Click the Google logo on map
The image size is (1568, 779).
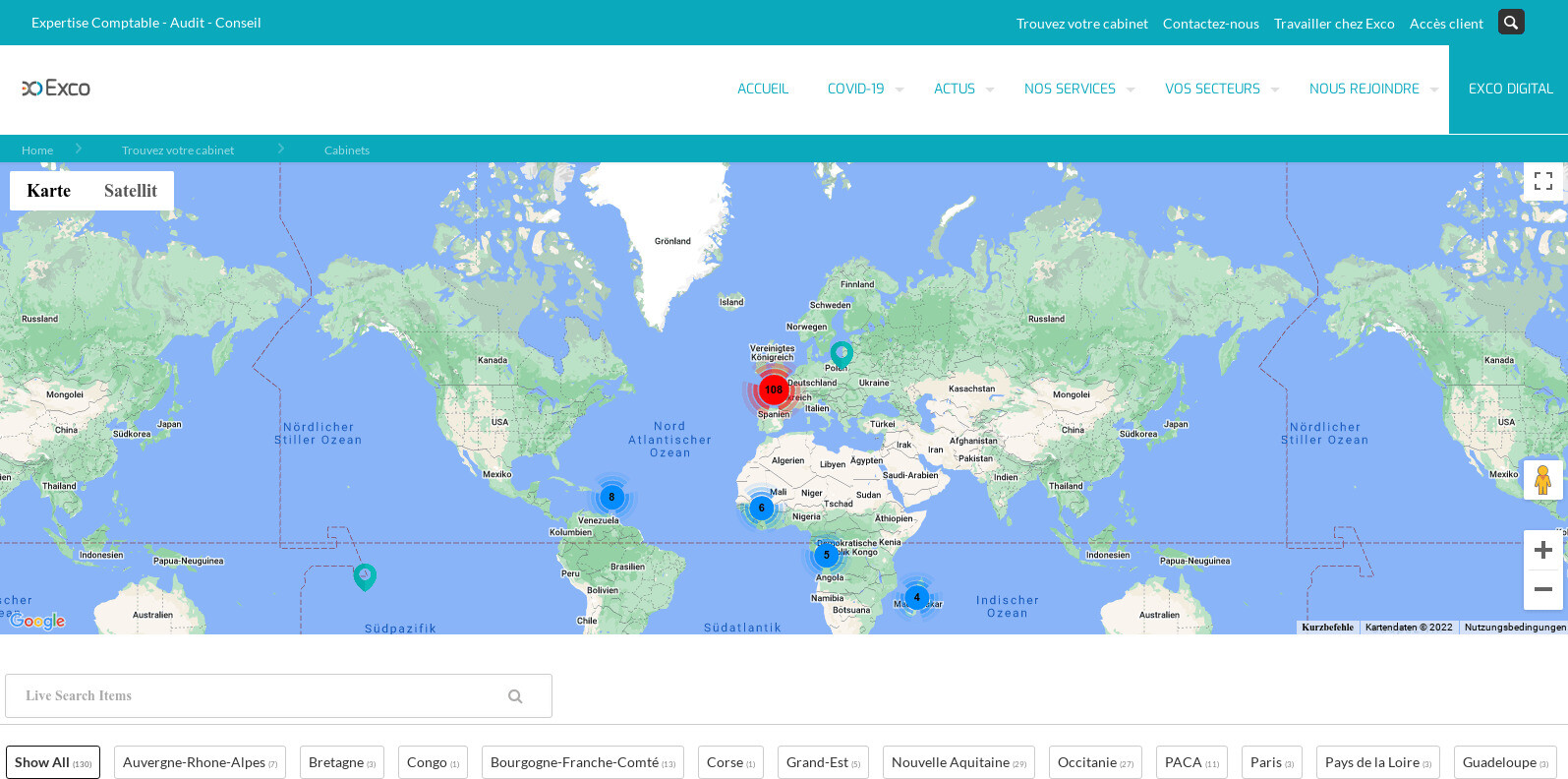click(x=37, y=621)
